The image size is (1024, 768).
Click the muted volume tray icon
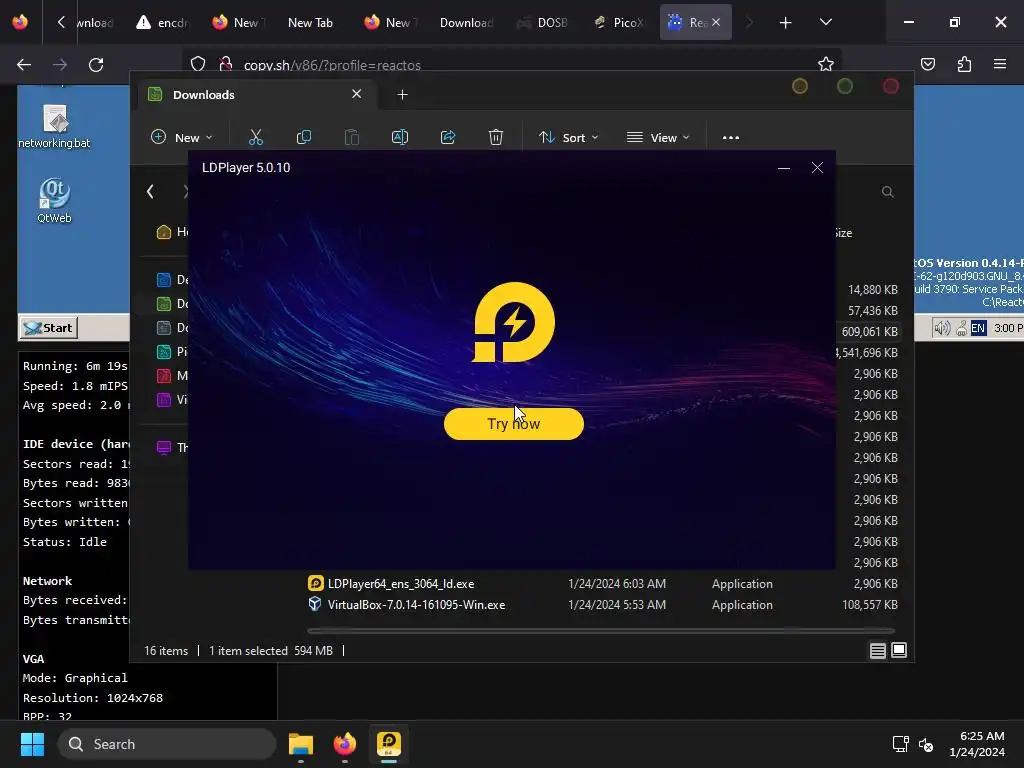[926, 744]
